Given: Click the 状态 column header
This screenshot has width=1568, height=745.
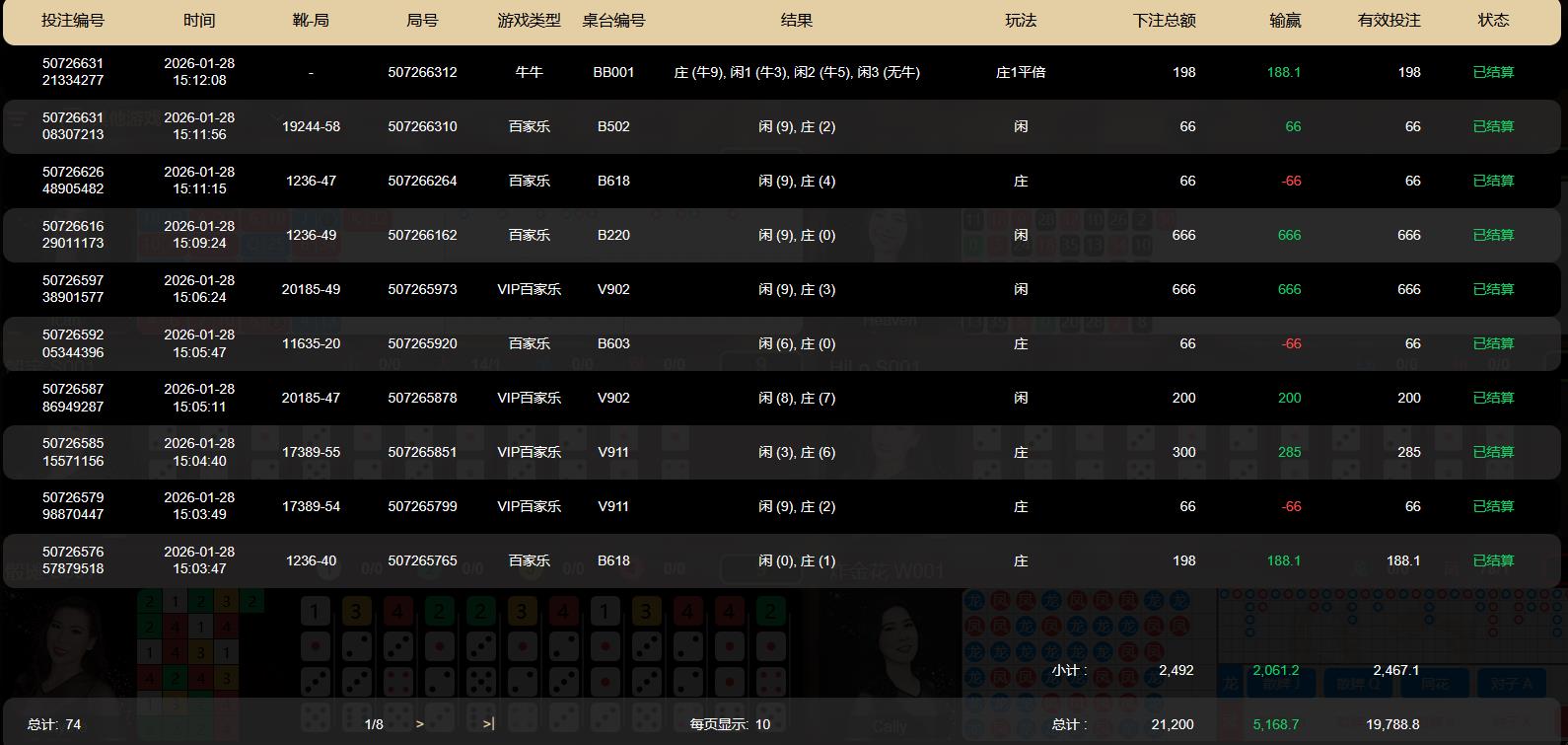Looking at the screenshot, I should coord(1493,21).
